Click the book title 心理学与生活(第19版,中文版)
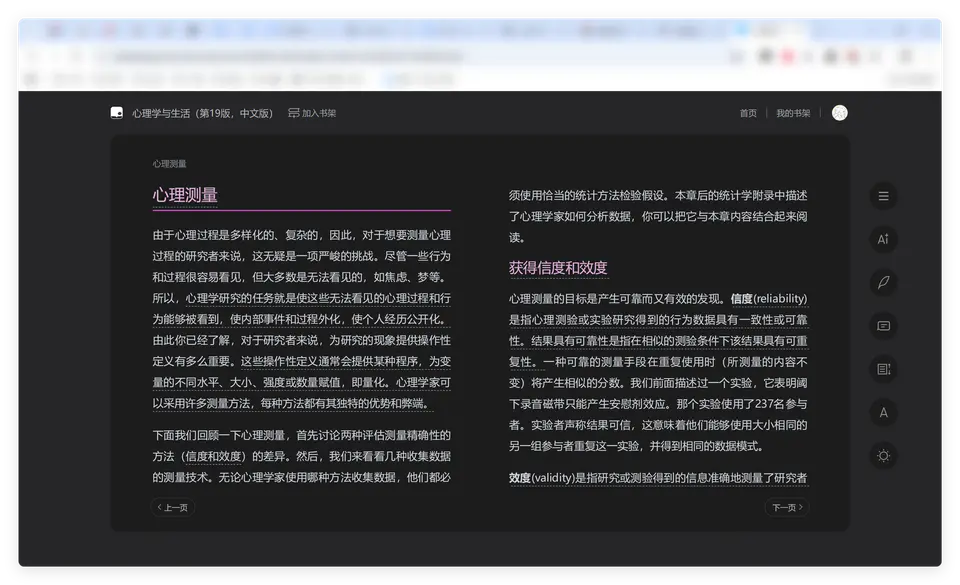 pos(203,113)
